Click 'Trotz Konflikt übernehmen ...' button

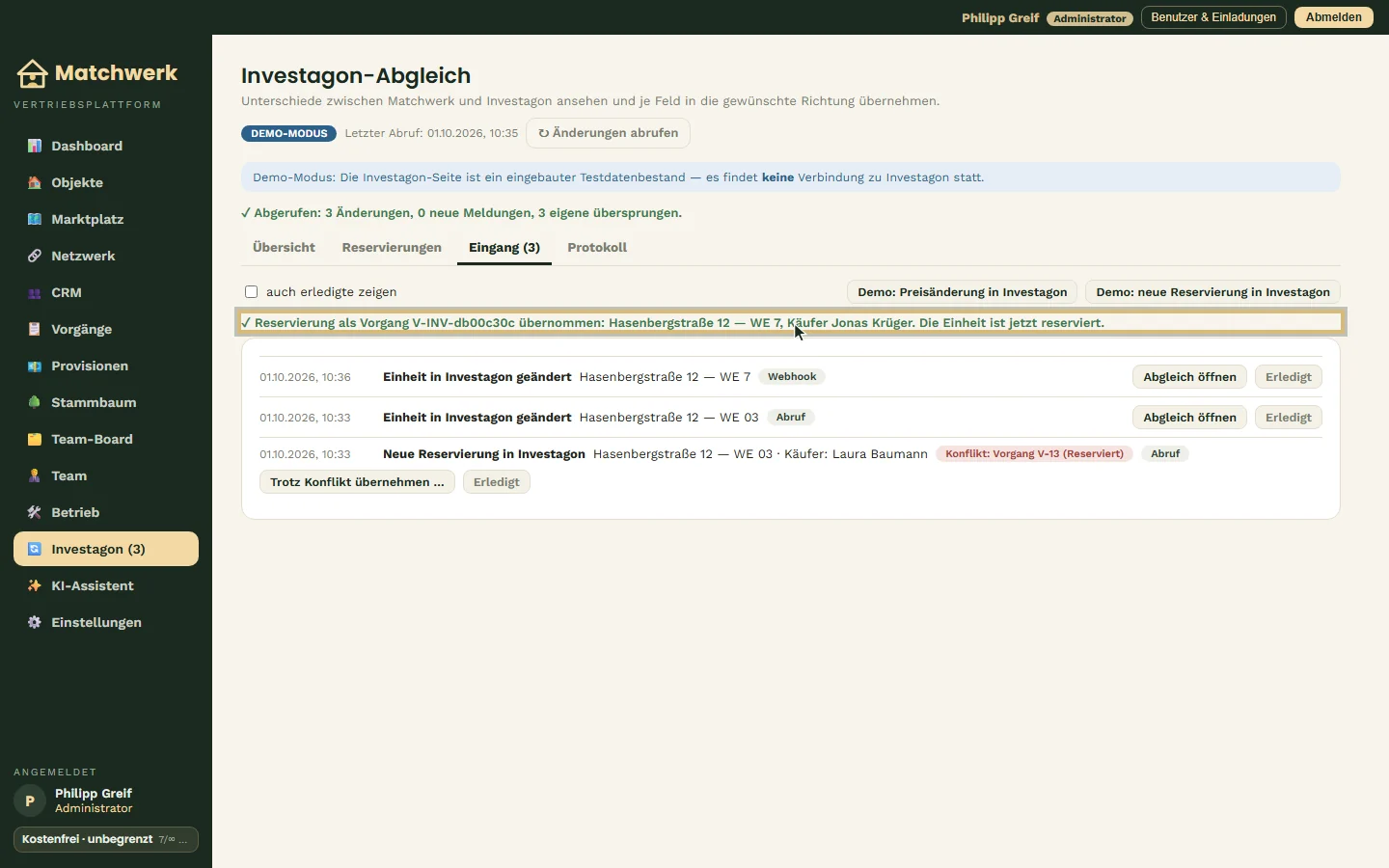[357, 482]
